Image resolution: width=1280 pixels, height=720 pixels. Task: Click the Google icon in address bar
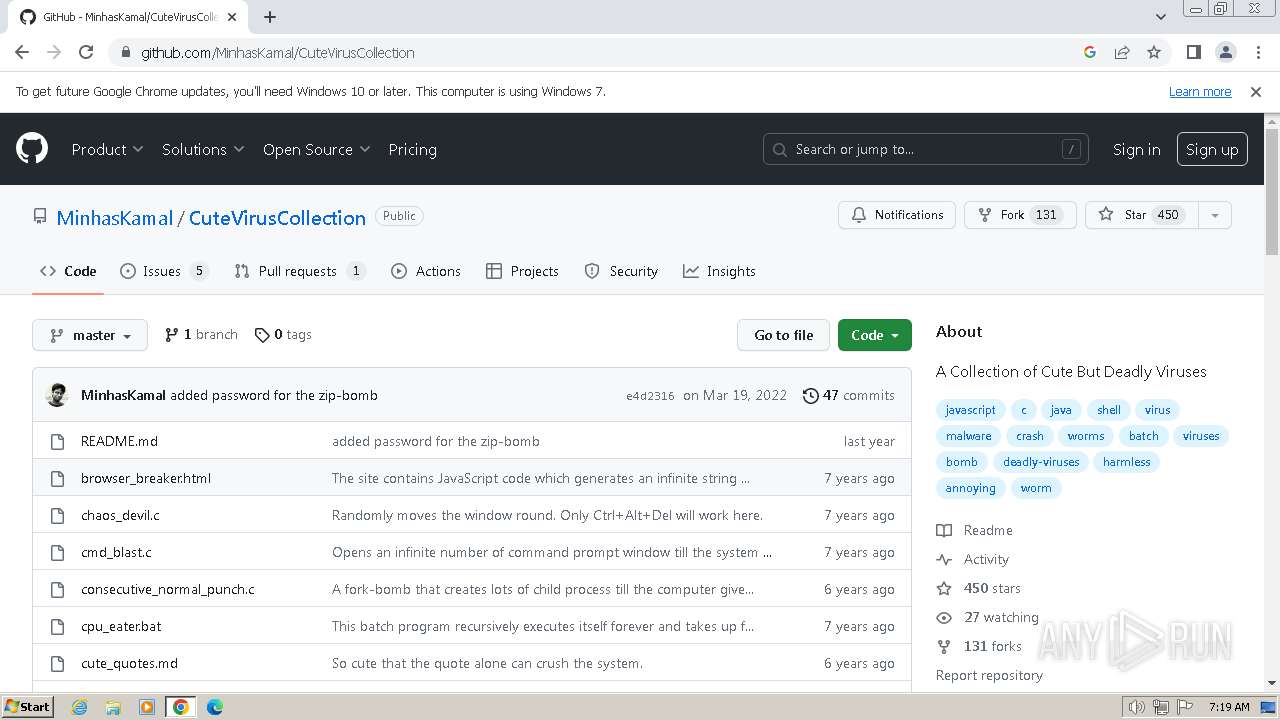(1090, 52)
